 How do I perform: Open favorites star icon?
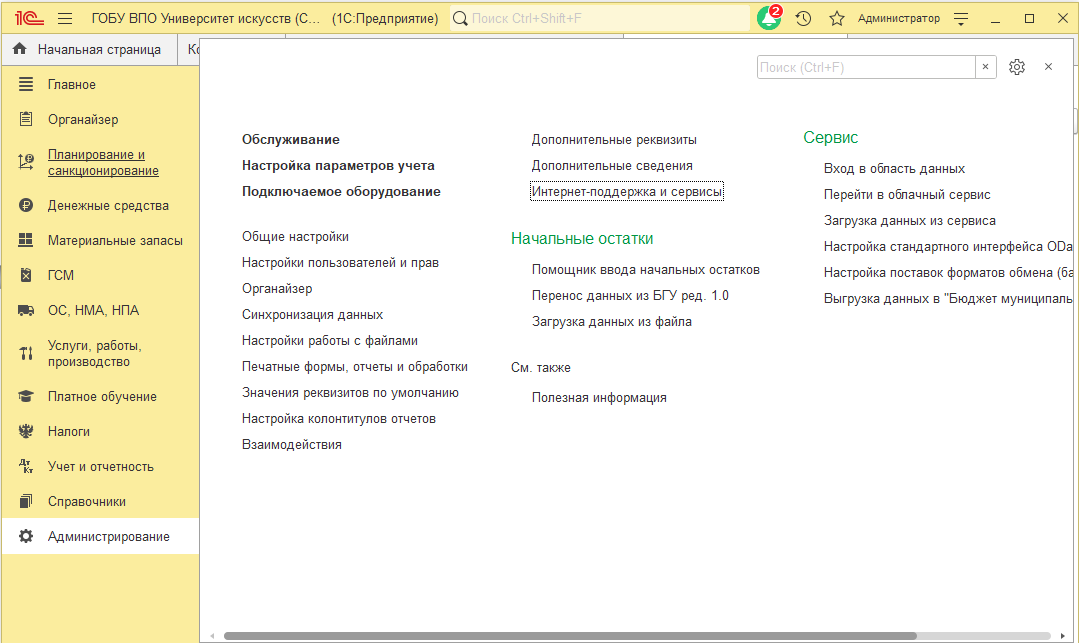pos(837,19)
